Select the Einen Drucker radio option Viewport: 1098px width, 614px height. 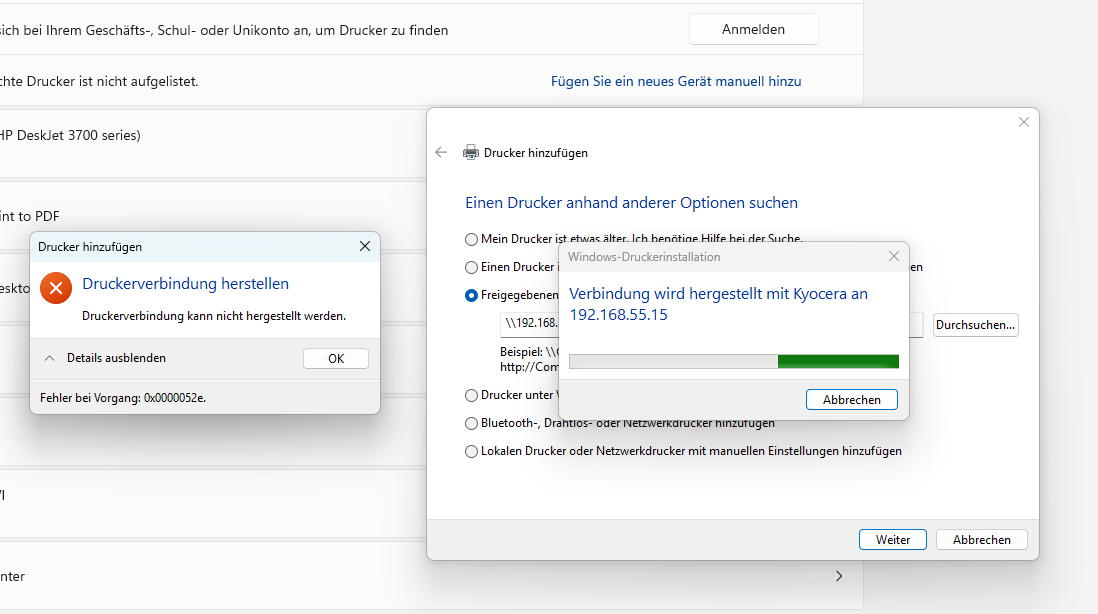click(470, 267)
